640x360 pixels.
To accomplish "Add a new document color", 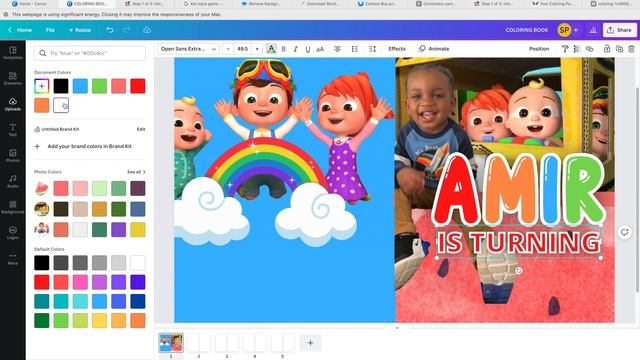I will (x=42, y=86).
